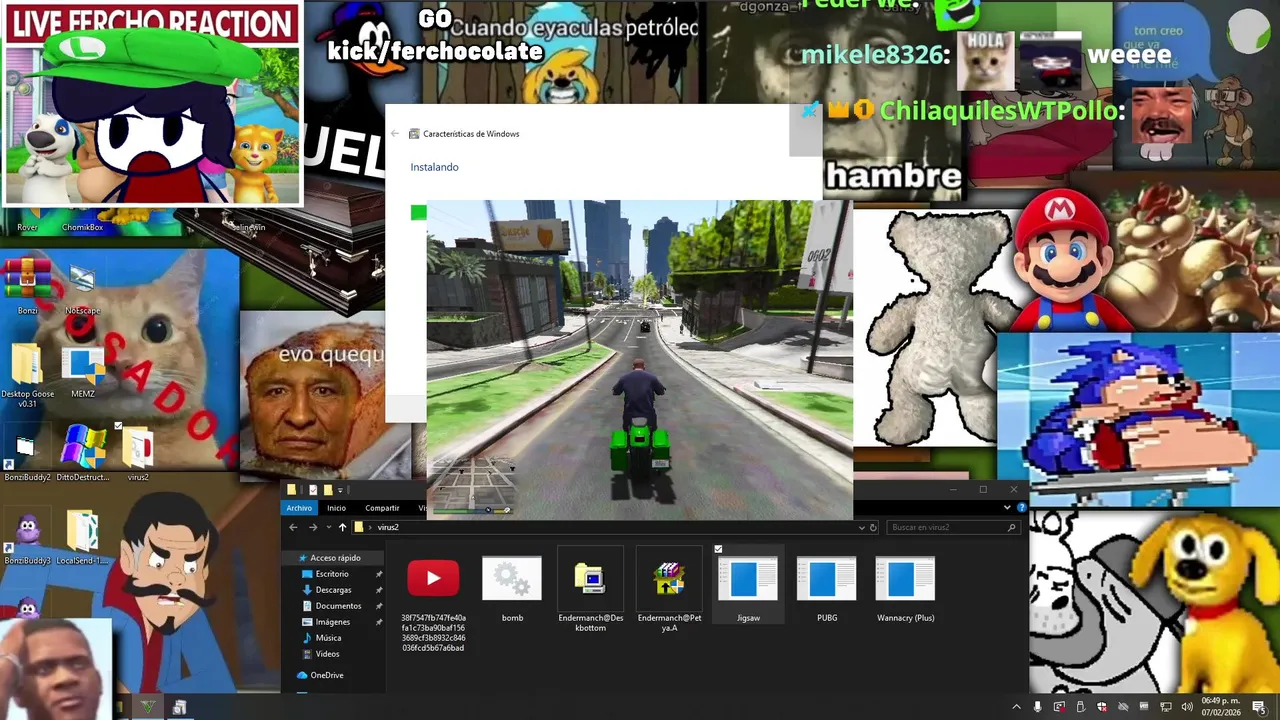Click the GTA V gameplay video overlay

pos(640,360)
